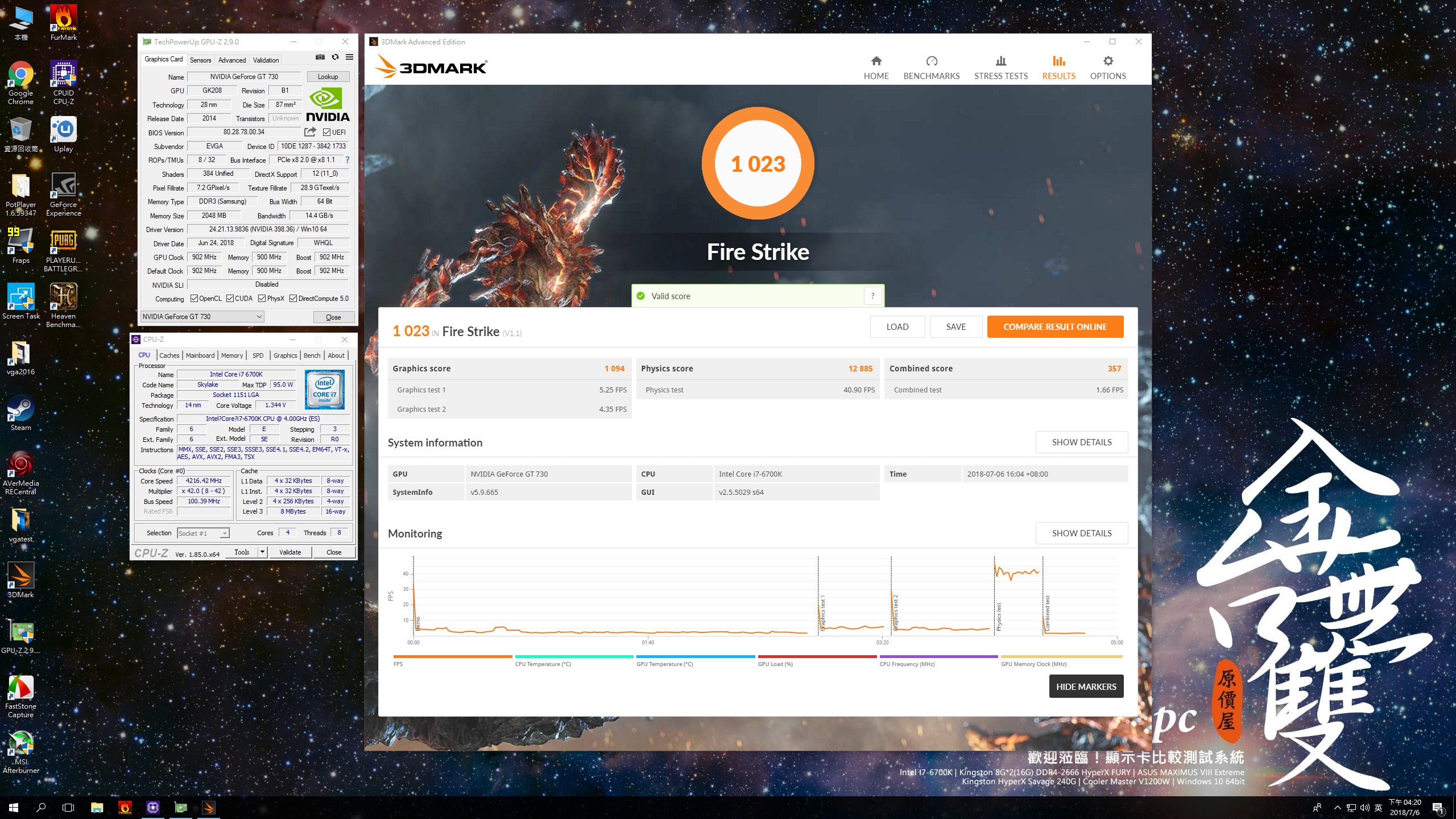Screen dimensions: 1456x819
Task: Select the CPU Temperature legend color bar
Action: (x=574, y=656)
